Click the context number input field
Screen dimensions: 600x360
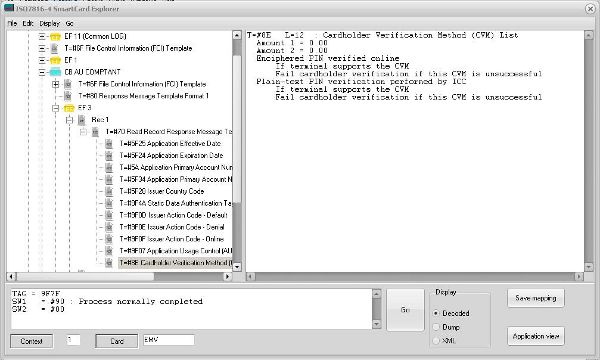point(73,340)
